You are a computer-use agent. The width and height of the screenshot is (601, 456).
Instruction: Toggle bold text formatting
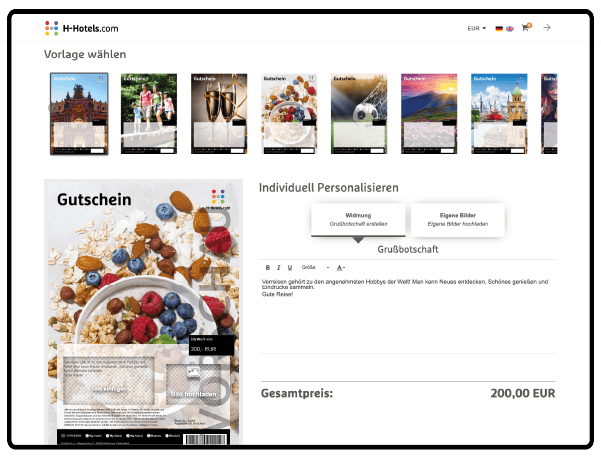coord(267,268)
